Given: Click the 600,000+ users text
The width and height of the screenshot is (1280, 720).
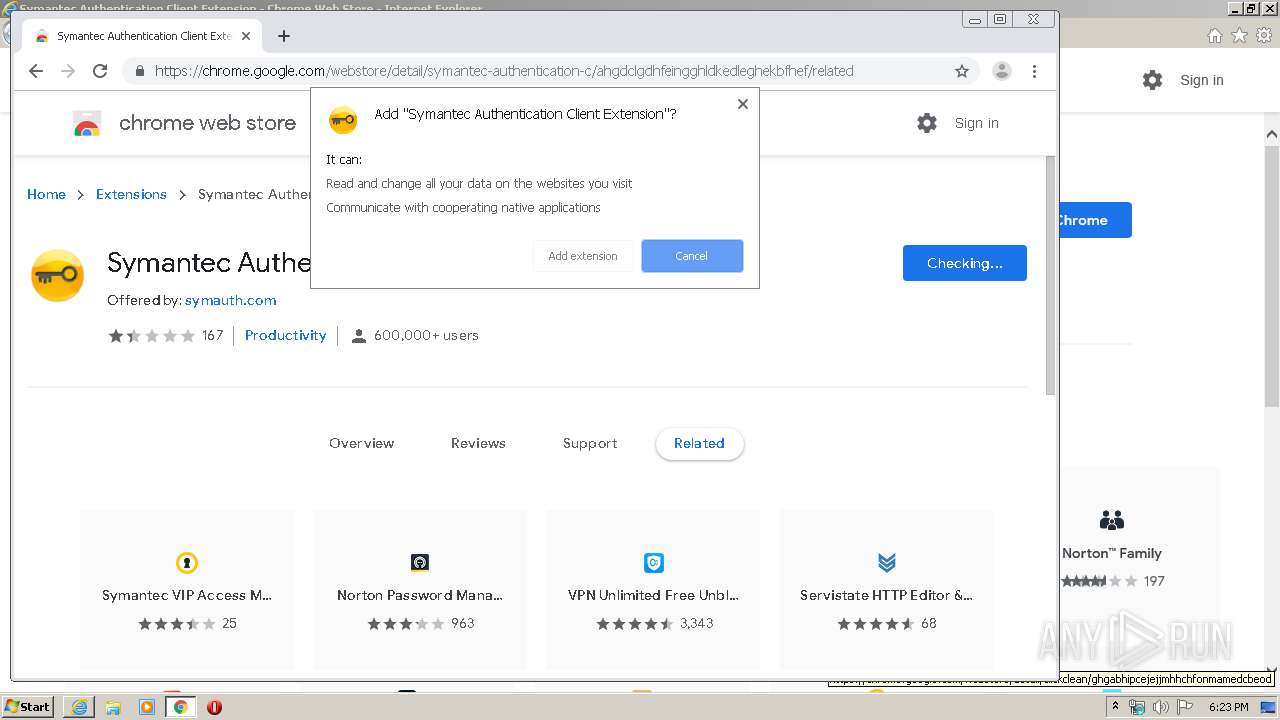Looking at the screenshot, I should [426, 336].
